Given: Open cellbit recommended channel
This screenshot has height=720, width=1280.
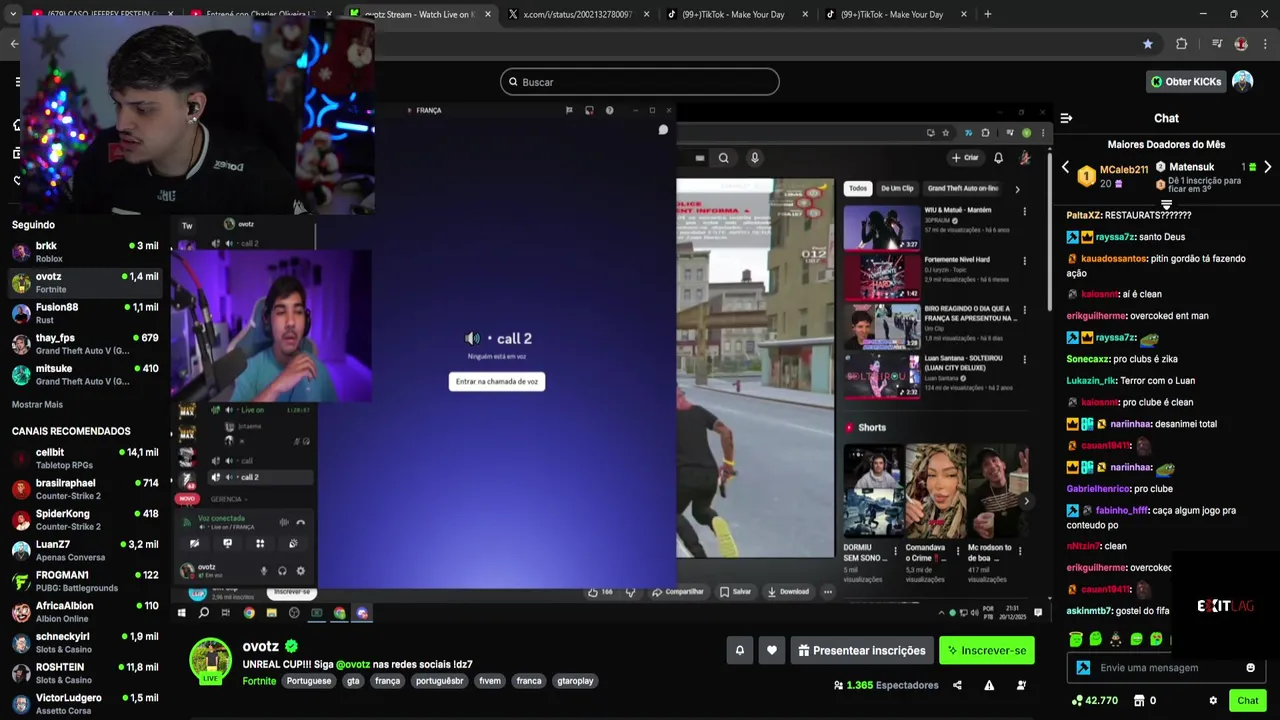Looking at the screenshot, I should 85,458.
